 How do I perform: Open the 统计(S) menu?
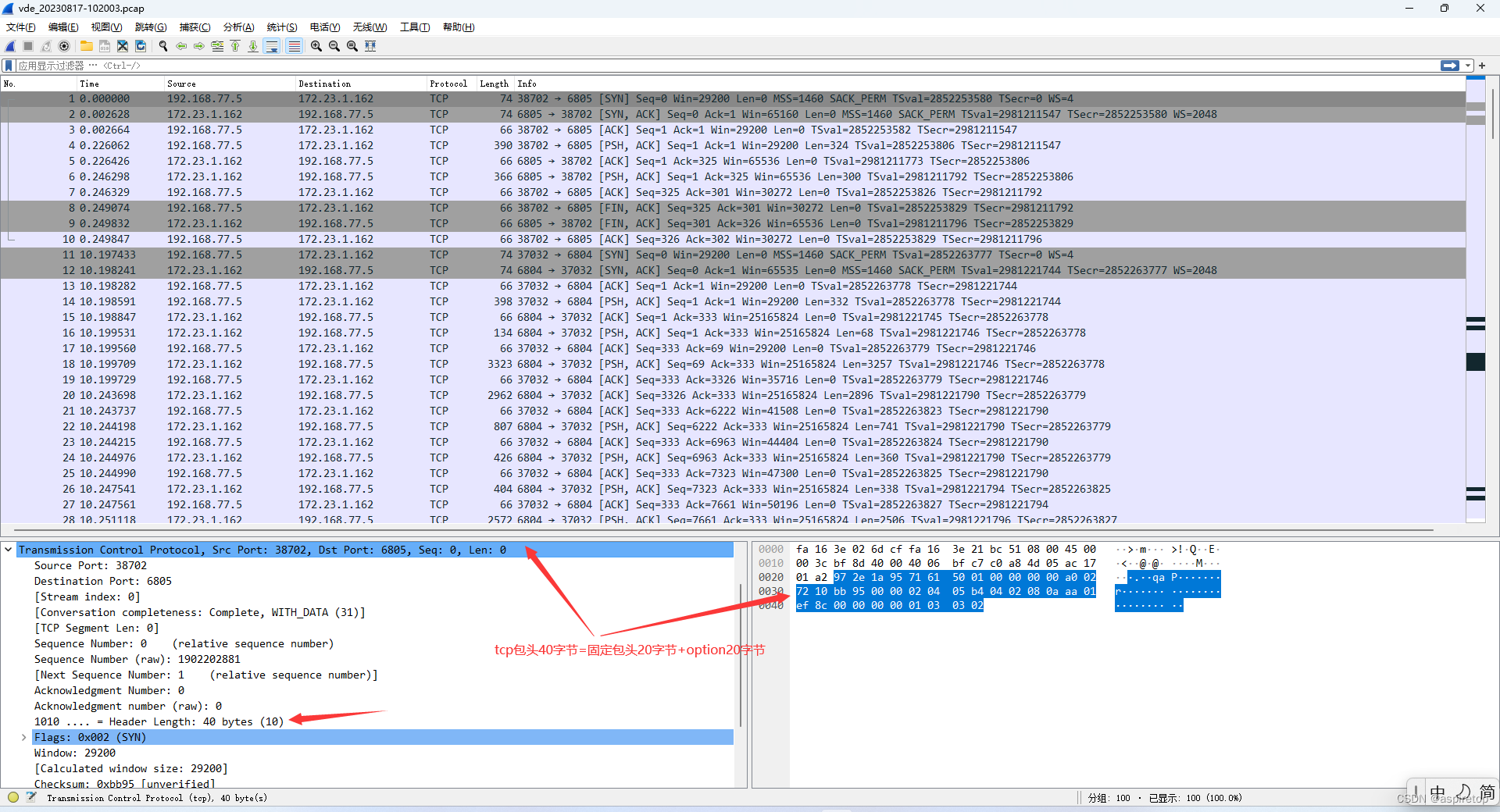[x=282, y=27]
